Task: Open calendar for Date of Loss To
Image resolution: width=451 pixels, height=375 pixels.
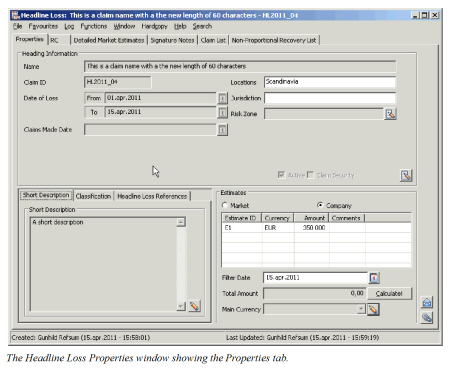Action: [x=222, y=112]
